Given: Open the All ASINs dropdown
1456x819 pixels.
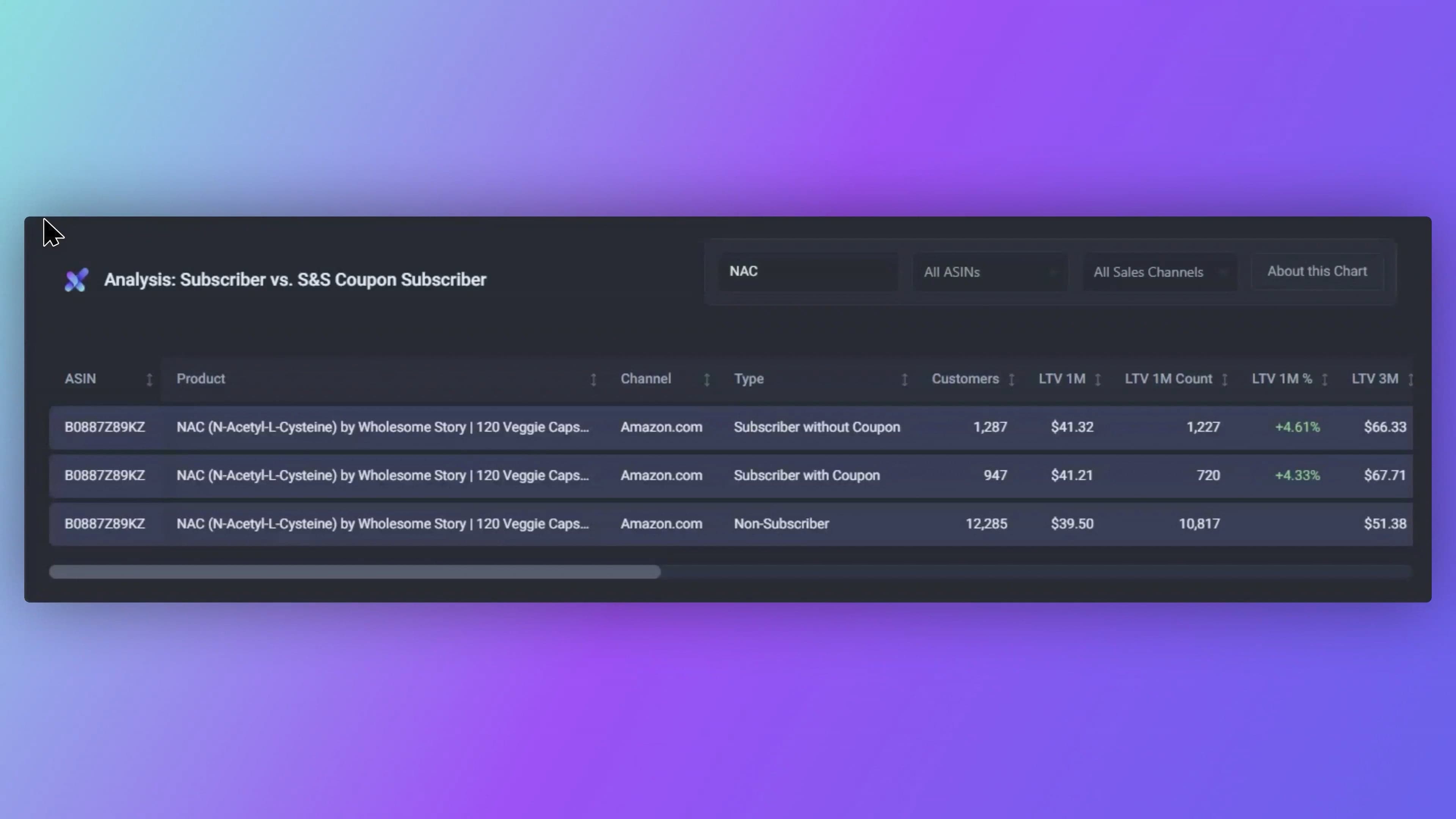Looking at the screenshot, I should pyautogui.click(x=990, y=272).
